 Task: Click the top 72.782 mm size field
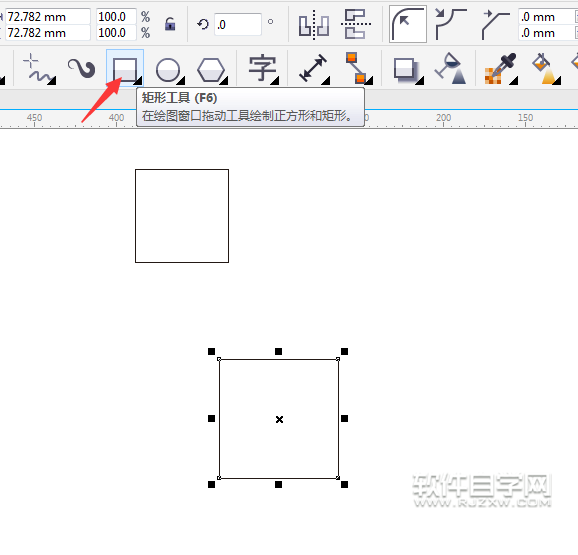pyautogui.click(x=48, y=17)
